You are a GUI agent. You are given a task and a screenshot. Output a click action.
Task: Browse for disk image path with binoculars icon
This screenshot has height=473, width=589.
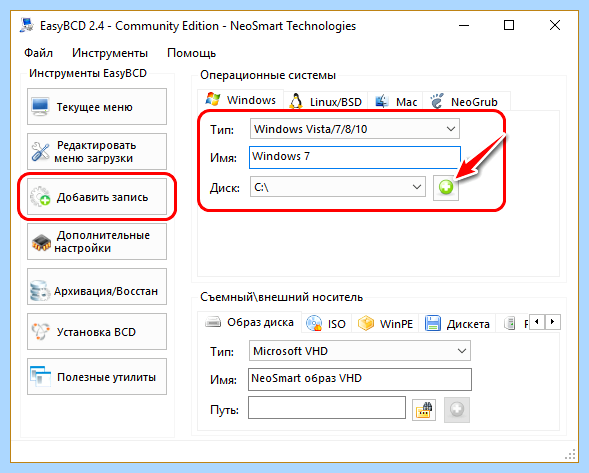[424, 410]
